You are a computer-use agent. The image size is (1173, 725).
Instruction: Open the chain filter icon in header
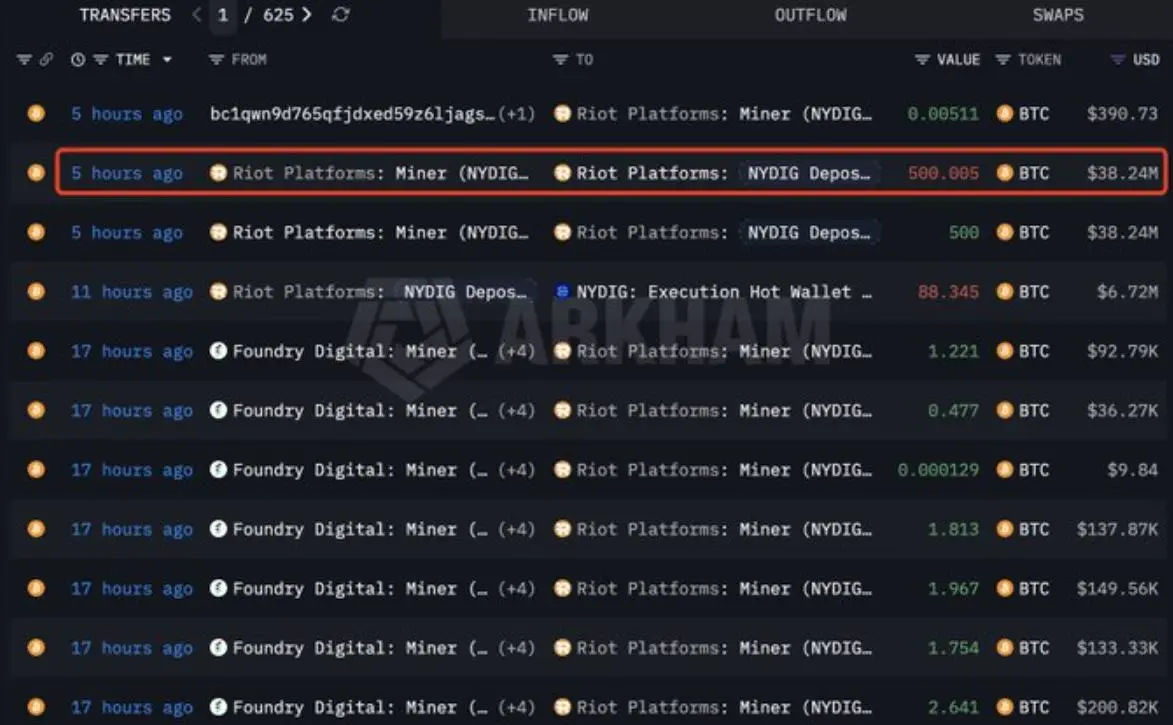pyautogui.click(x=24, y=59)
